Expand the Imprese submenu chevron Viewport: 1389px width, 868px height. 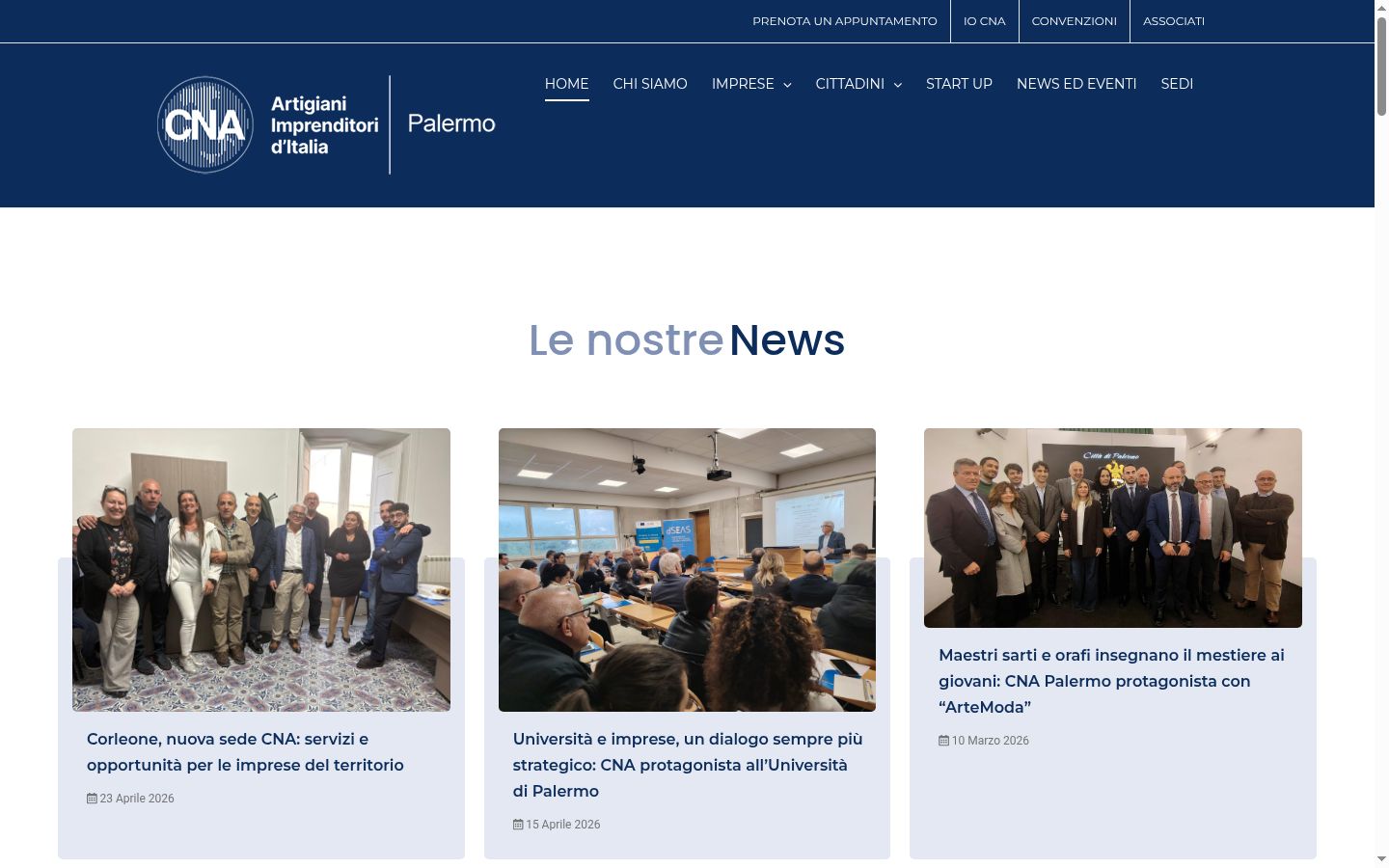point(787,85)
